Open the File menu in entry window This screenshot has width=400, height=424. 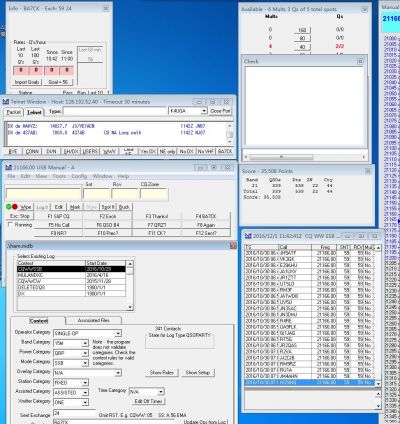point(11,176)
